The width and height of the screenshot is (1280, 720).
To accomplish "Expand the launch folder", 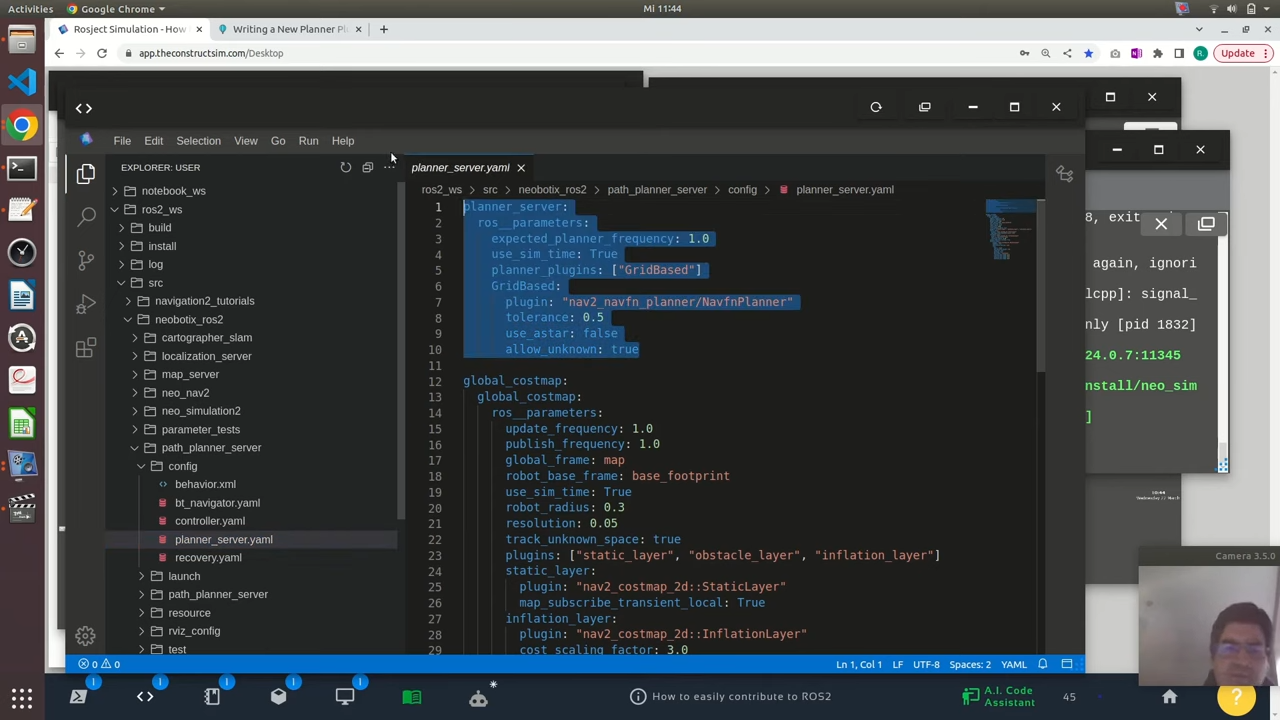I will pos(184,576).
